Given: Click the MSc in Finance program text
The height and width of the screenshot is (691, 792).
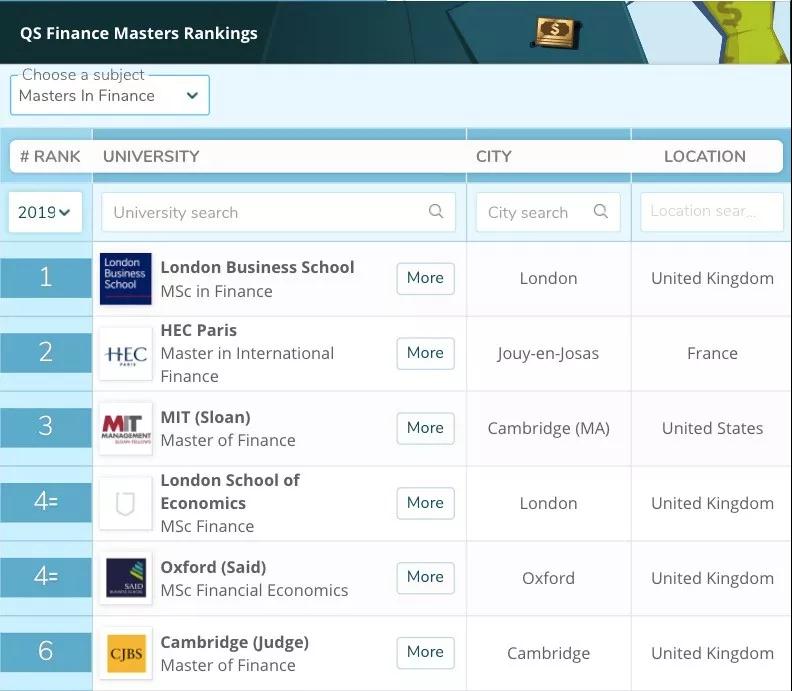Looking at the screenshot, I should [217, 291].
